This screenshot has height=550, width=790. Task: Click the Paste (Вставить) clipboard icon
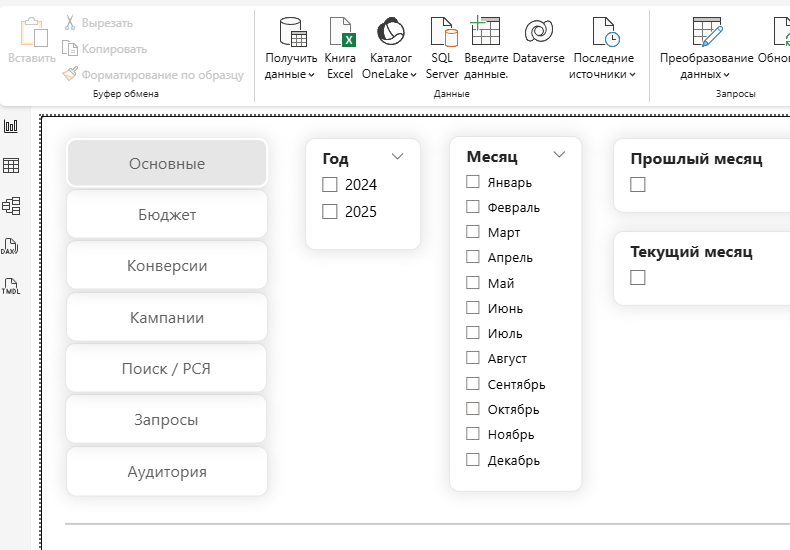[33, 33]
